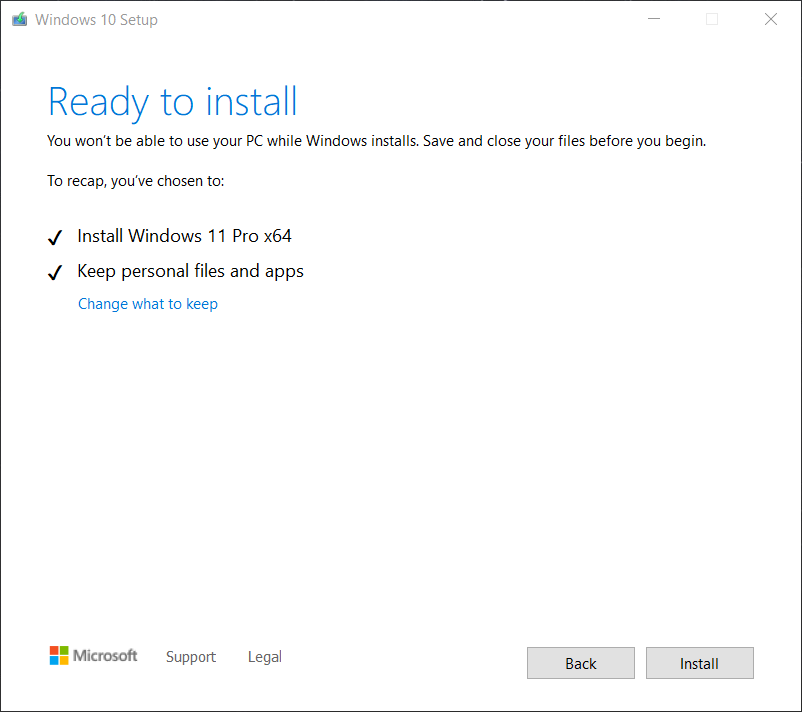Click the checkmark beside Keep personal files
The width and height of the screenshot is (802, 712).
pyautogui.click(x=55, y=272)
